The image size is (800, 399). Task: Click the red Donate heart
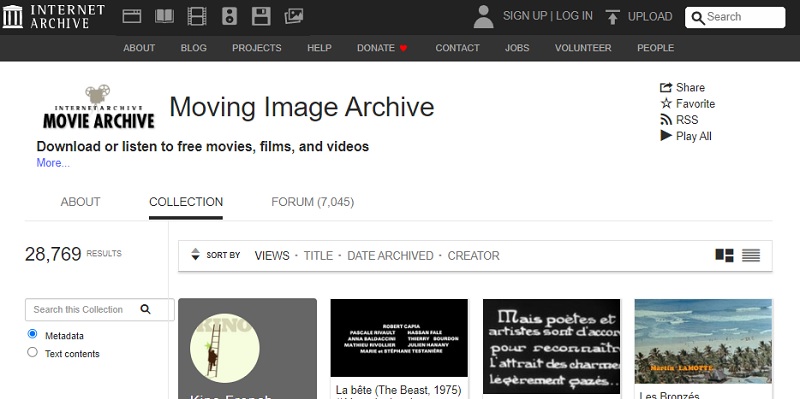pyautogui.click(x=403, y=48)
